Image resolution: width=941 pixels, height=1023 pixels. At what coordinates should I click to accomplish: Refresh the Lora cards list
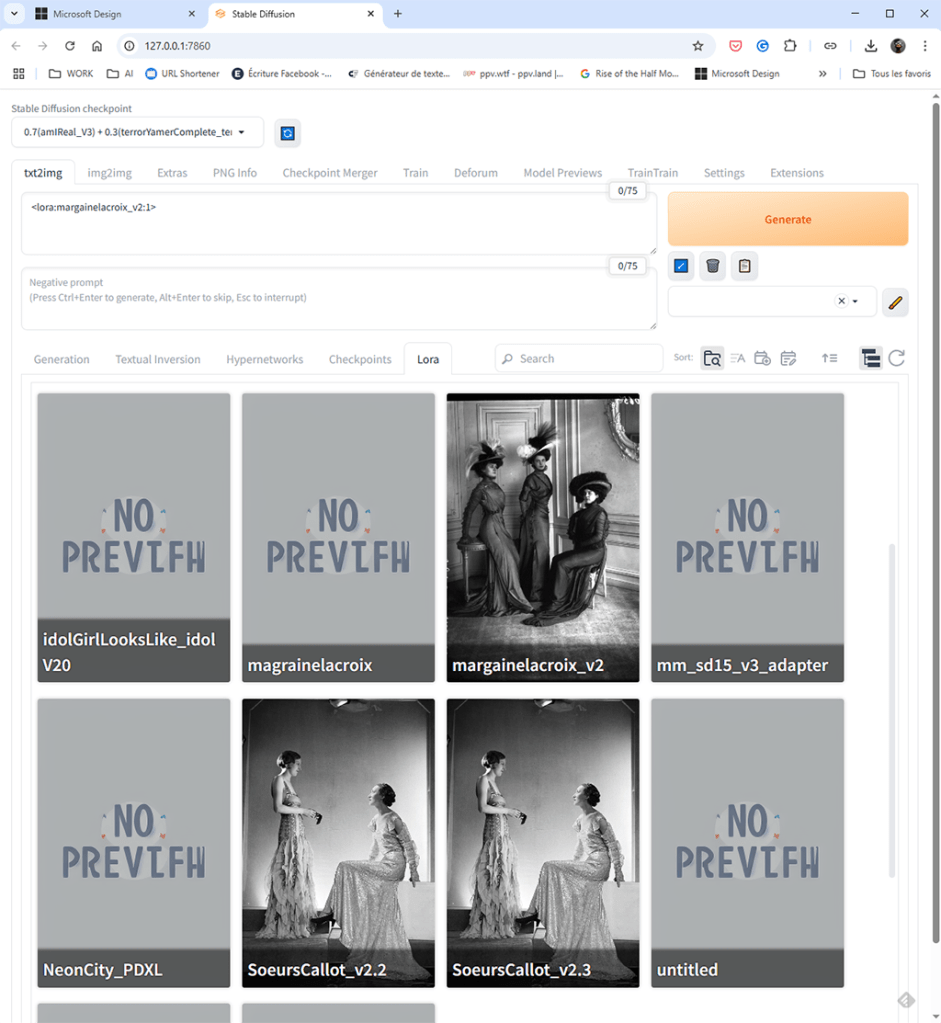pos(897,358)
